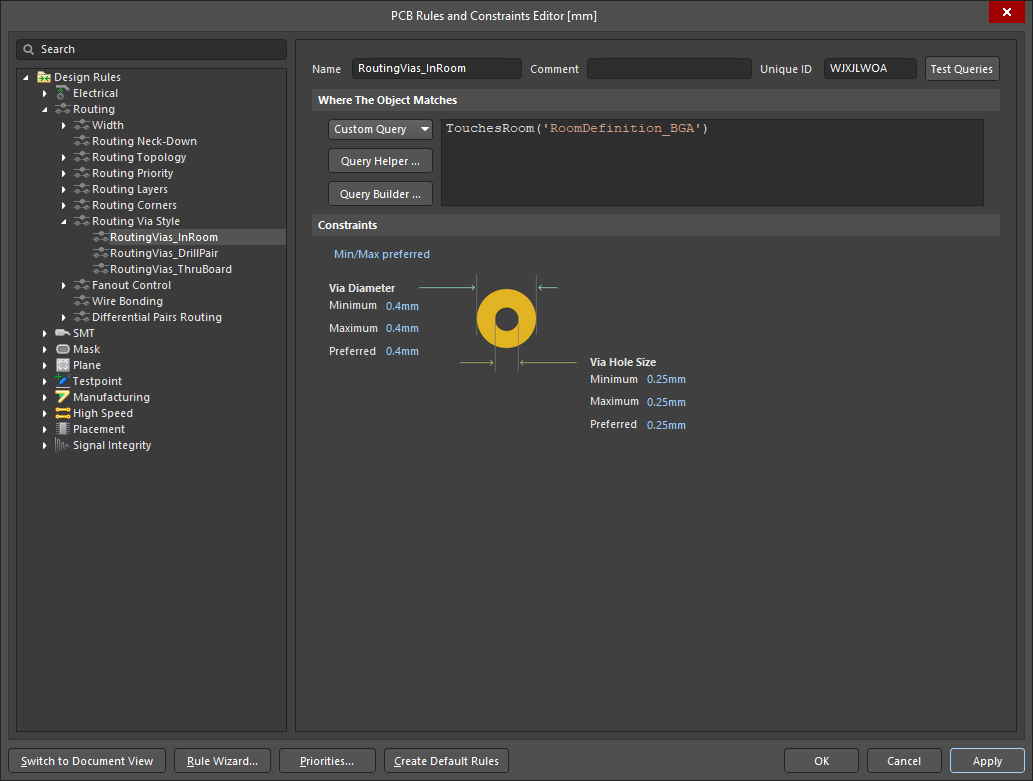Collapse the Design Rules tree root

pos(26,77)
